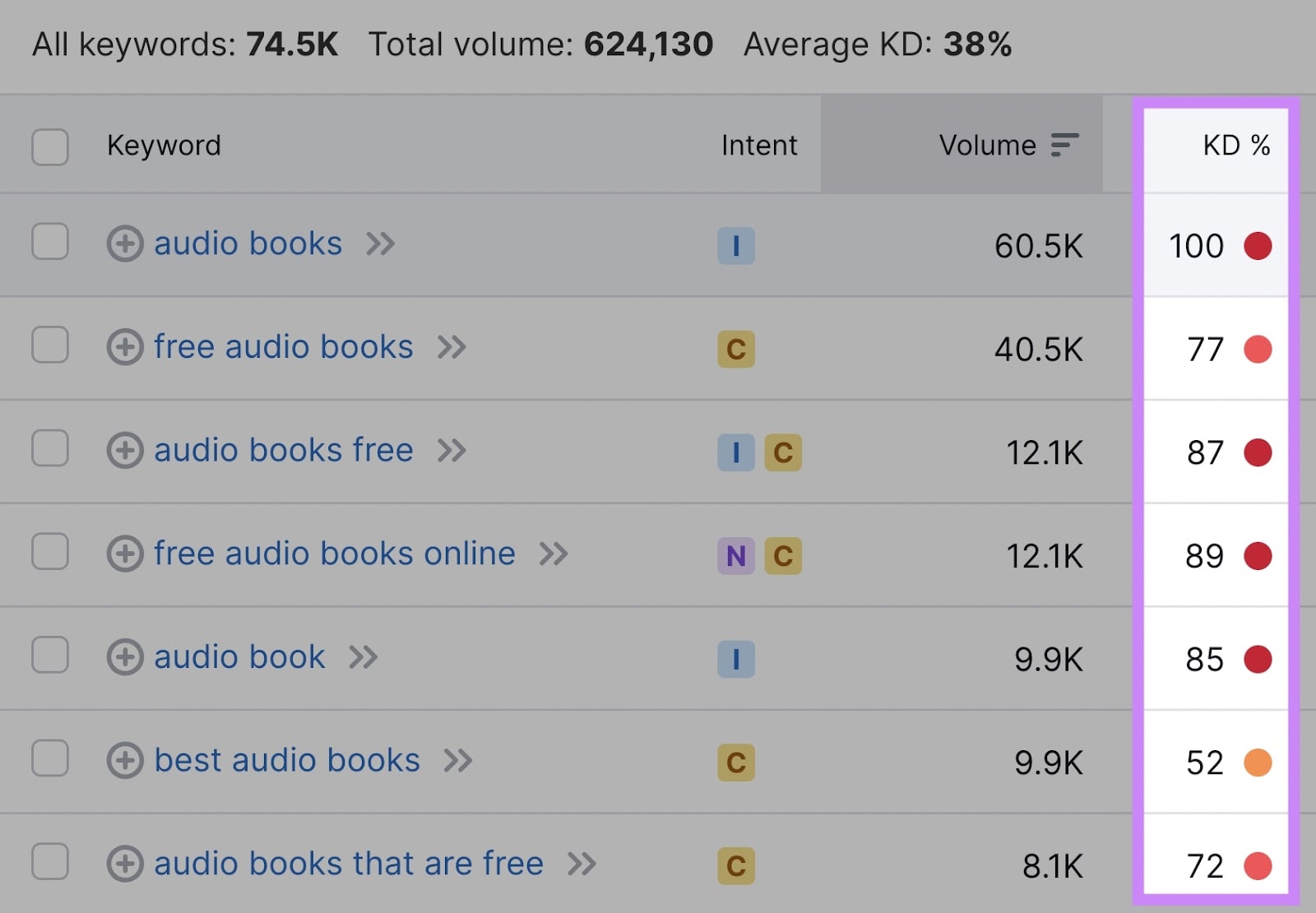This screenshot has width=1316, height=913.
Task: Expand the plus icon next to "best audio books"
Action: coord(125,762)
